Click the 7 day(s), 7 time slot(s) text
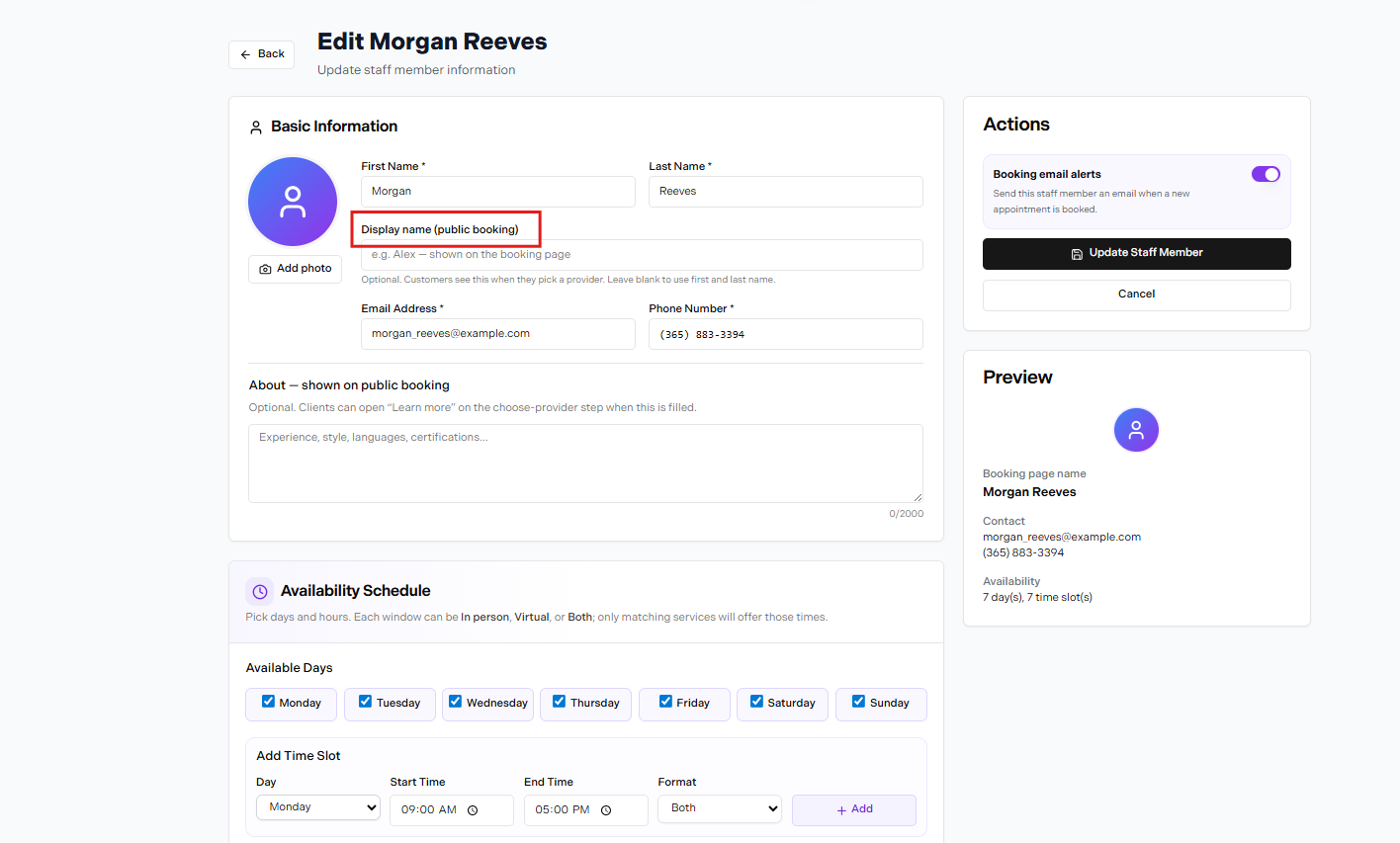 [1037, 598]
